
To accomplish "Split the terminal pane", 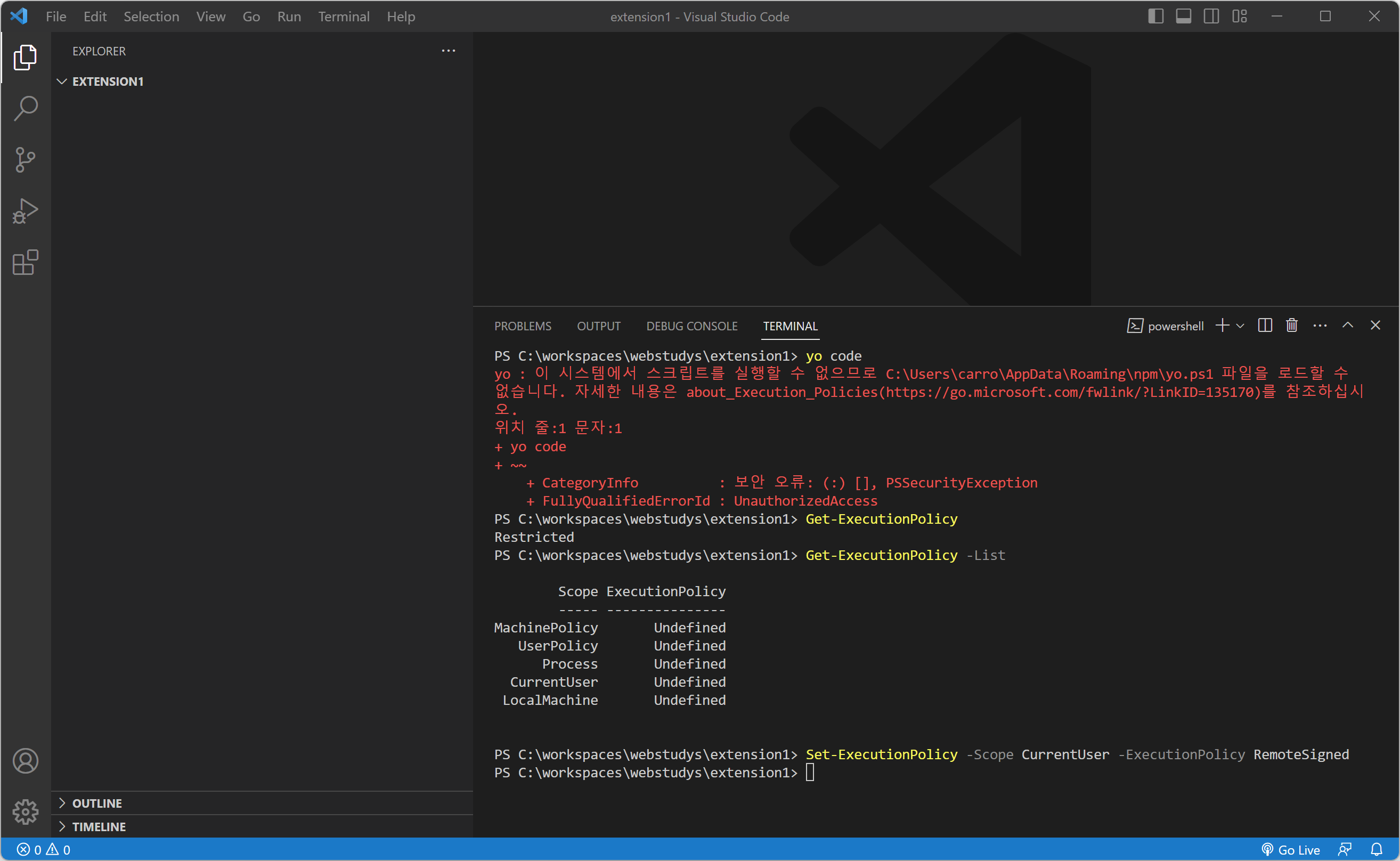I will pos(1265,325).
